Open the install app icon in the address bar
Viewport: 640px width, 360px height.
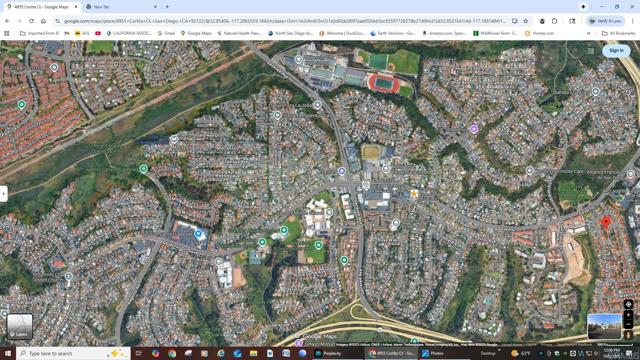pos(515,21)
